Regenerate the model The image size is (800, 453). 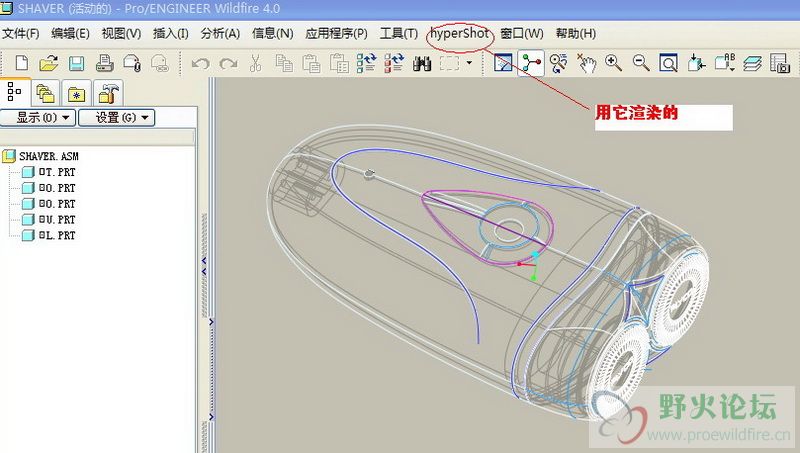366,63
